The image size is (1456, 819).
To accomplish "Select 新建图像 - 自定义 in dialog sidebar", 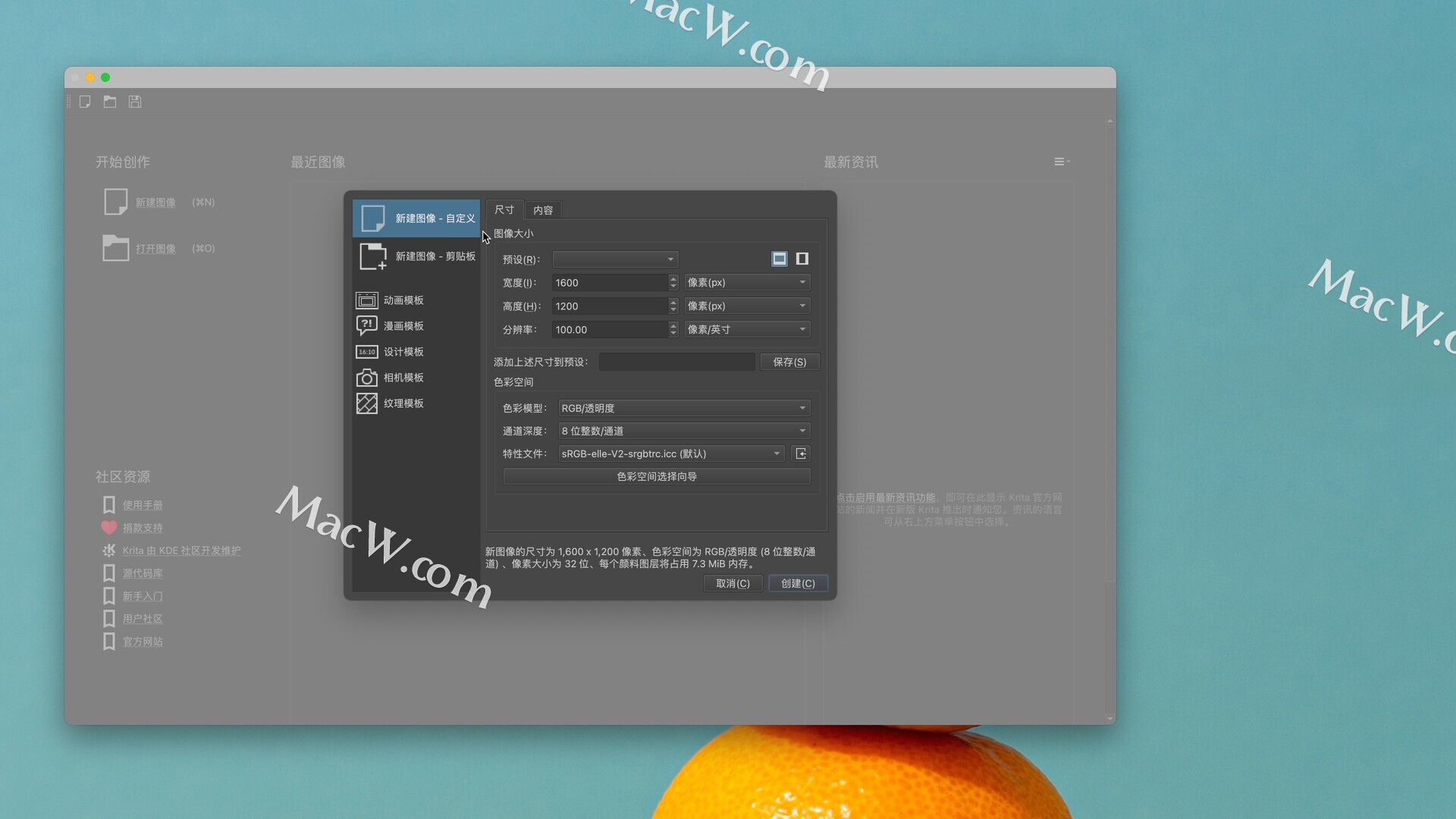I will (x=416, y=218).
